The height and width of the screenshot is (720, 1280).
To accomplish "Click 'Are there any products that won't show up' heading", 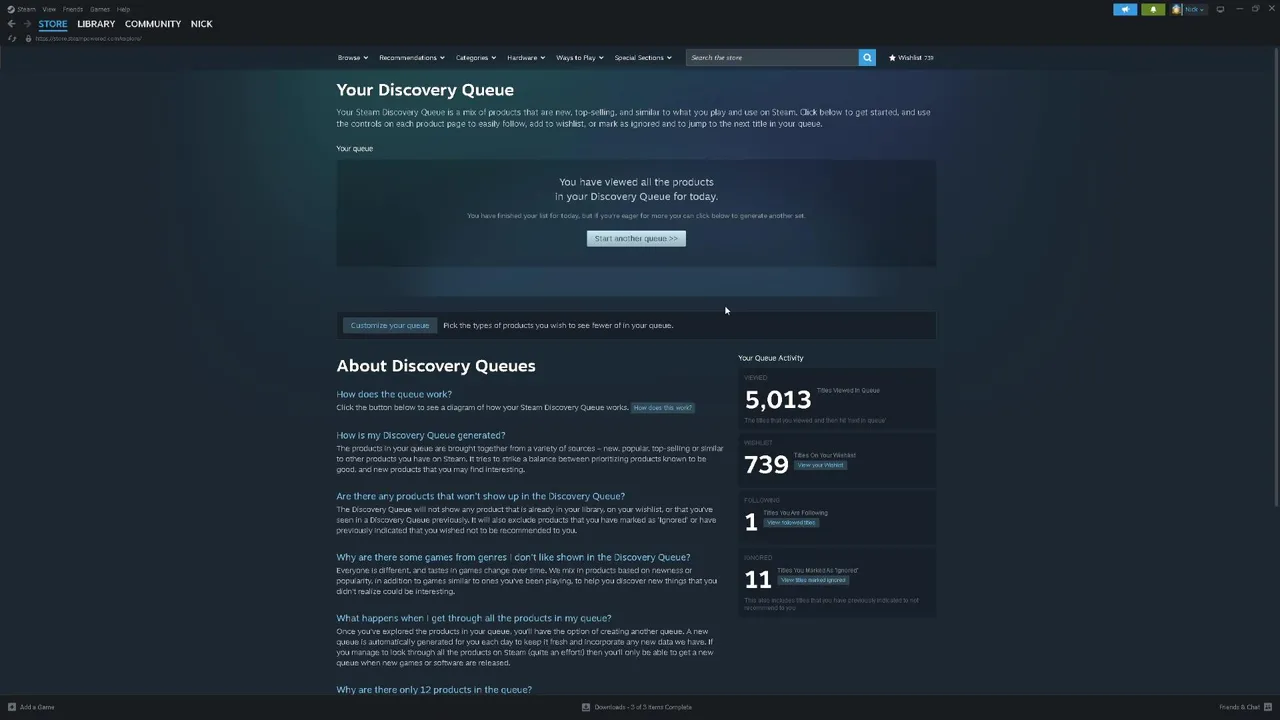I will pyautogui.click(x=481, y=496).
